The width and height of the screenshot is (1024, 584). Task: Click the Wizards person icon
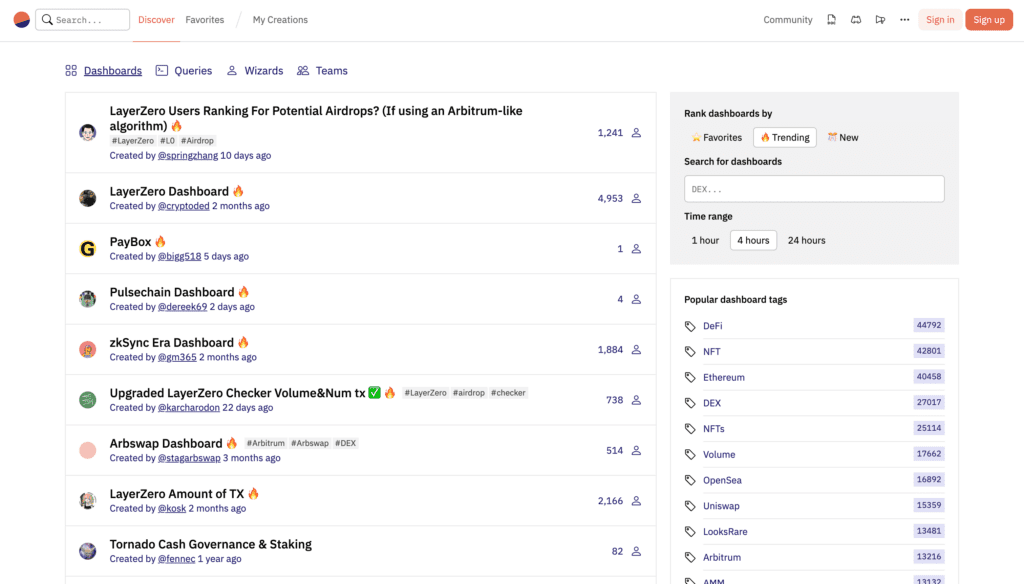click(232, 71)
